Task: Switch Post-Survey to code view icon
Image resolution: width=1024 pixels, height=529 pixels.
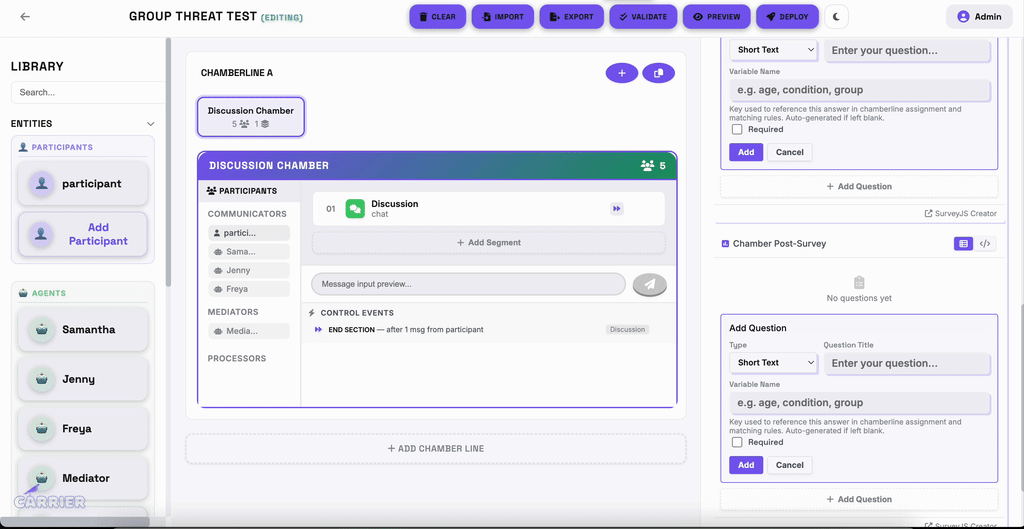Action: (985, 244)
